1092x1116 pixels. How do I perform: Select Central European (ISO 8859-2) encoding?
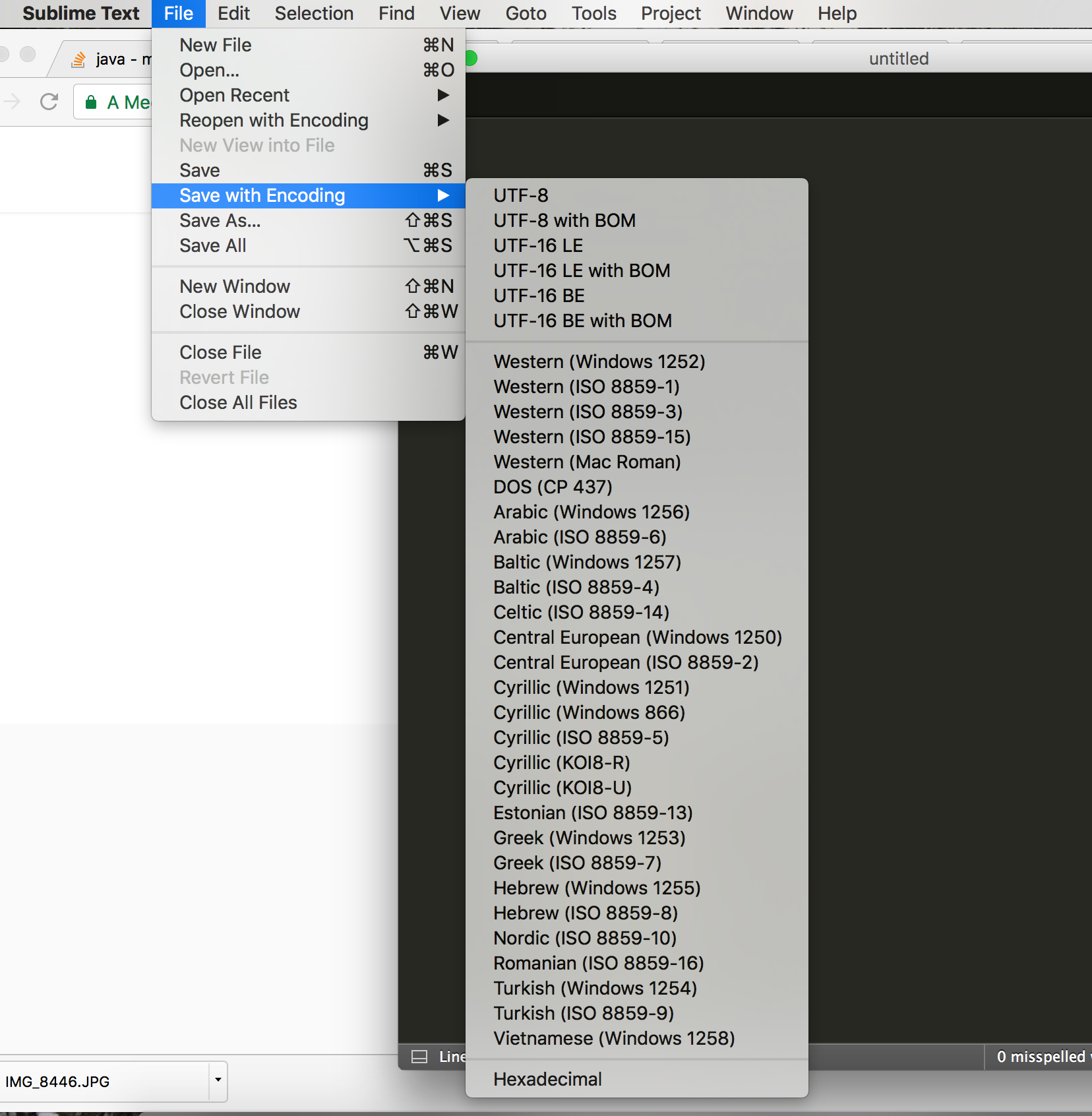click(x=637, y=662)
